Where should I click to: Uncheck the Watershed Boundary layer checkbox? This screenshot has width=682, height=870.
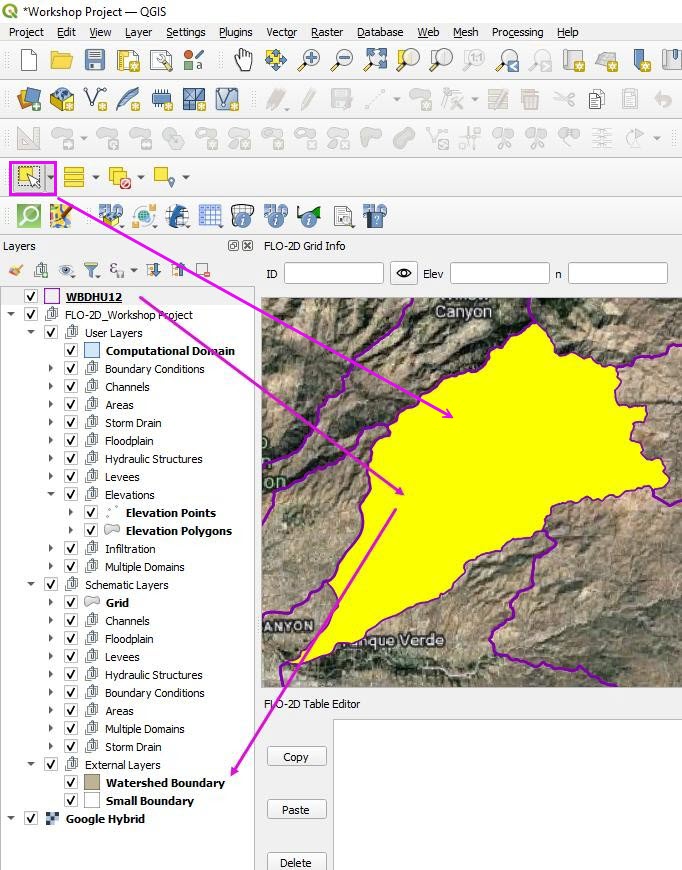click(x=71, y=783)
